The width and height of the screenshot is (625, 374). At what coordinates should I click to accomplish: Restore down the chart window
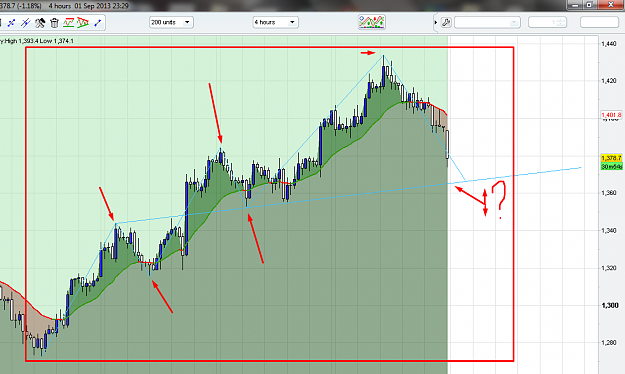click(590, 5)
